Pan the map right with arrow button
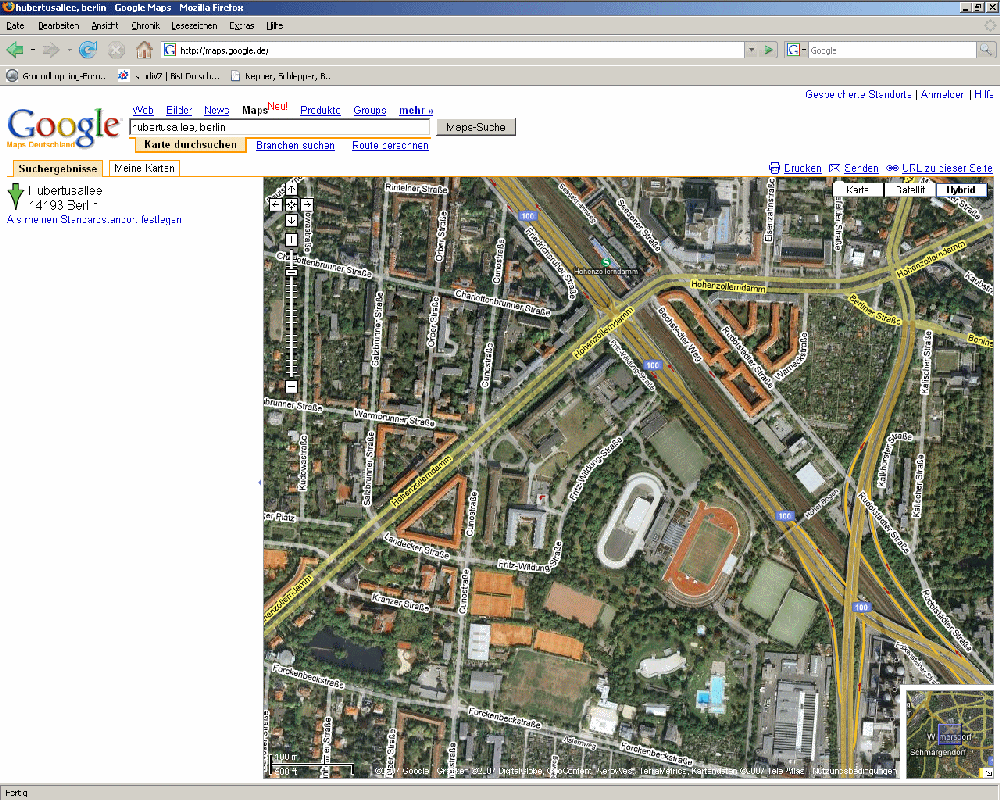 [307, 204]
